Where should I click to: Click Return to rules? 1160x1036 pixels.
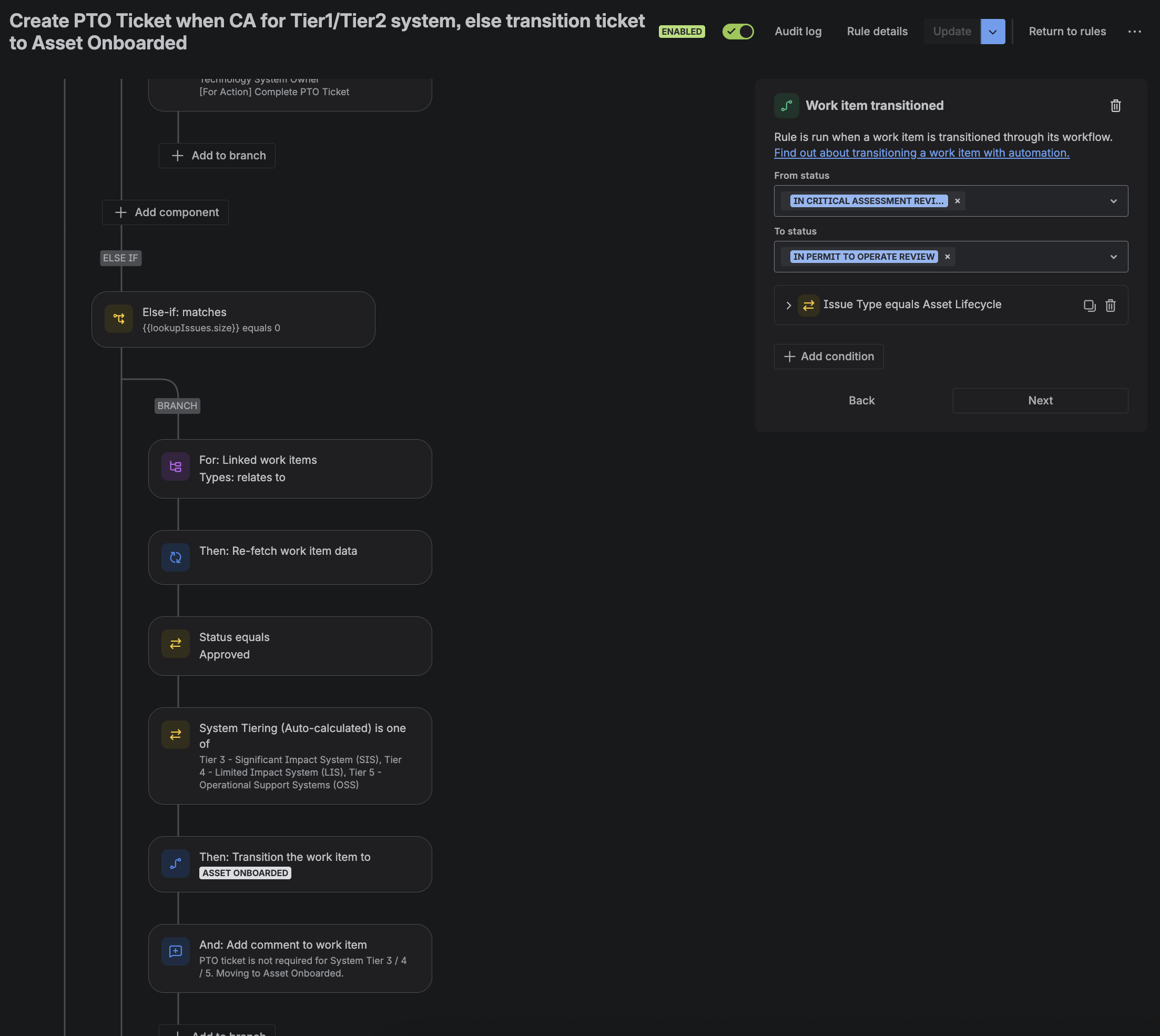click(1066, 32)
